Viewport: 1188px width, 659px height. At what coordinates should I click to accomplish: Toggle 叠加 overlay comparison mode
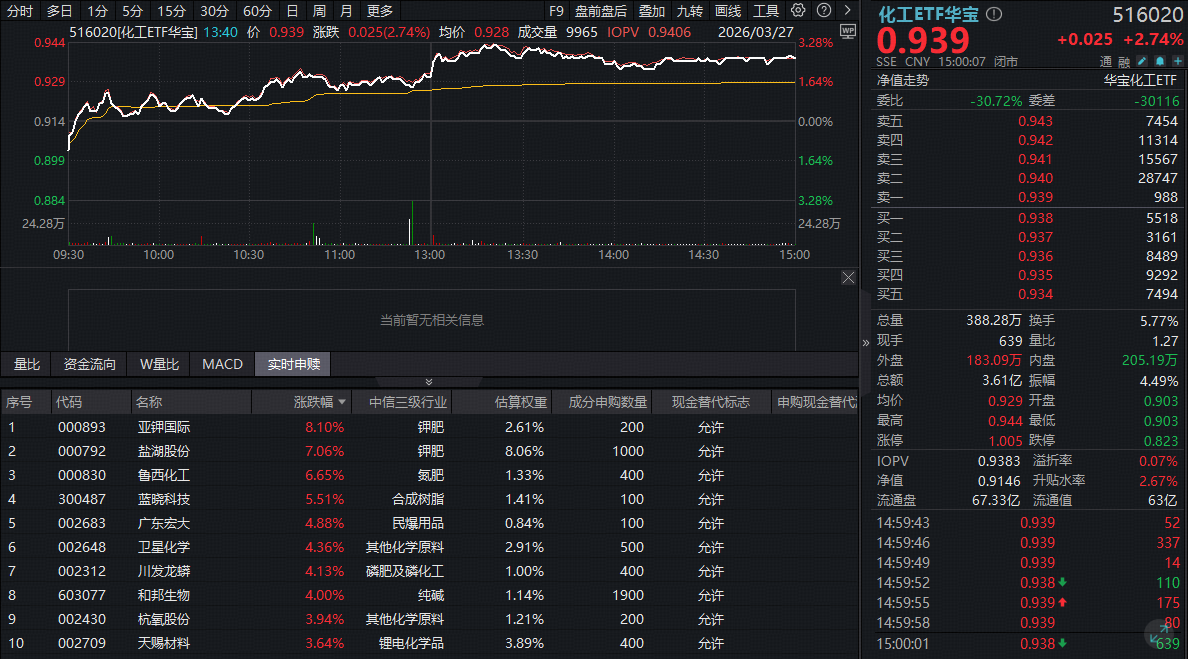[652, 11]
